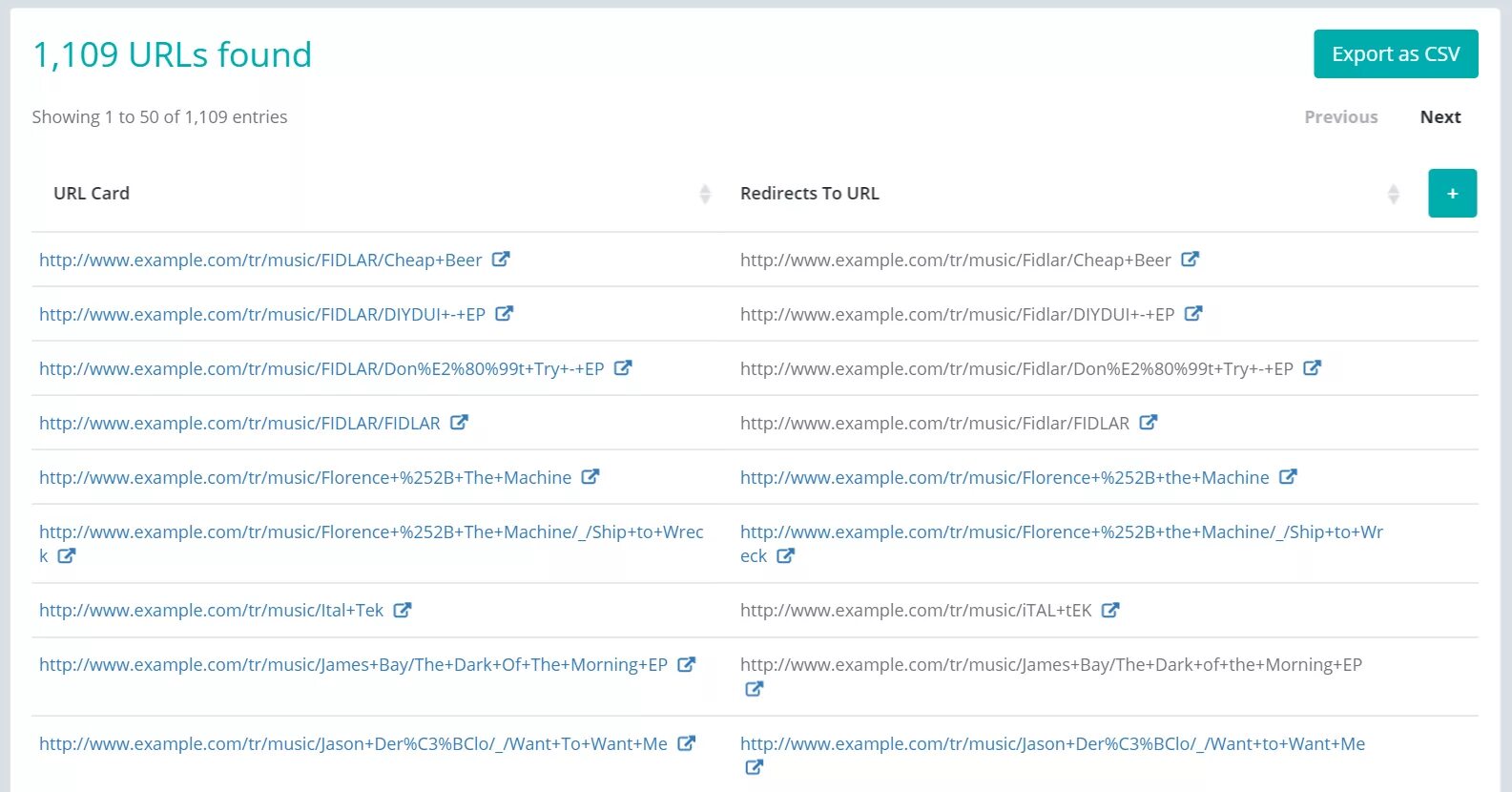Select redirect text James+Bay/The+Dark+of+the+Morning+EP

click(1051, 665)
